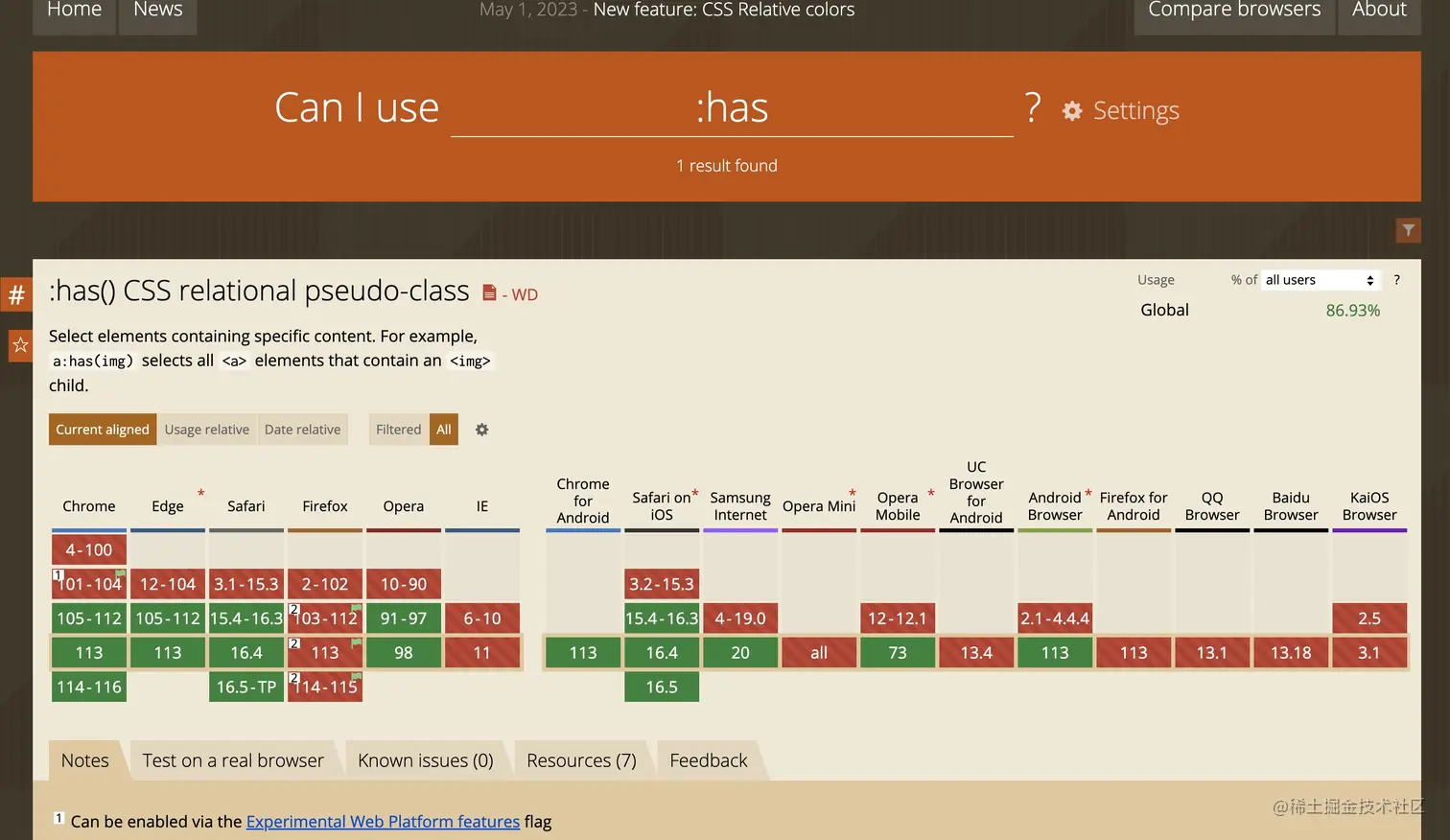Select Samsung Internet 4-19.0 cell
The image size is (1450, 840).
[740, 618]
